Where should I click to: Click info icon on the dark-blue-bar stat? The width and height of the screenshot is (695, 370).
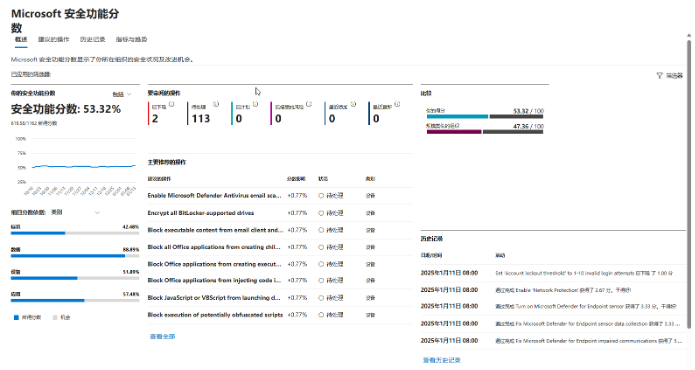[397, 104]
